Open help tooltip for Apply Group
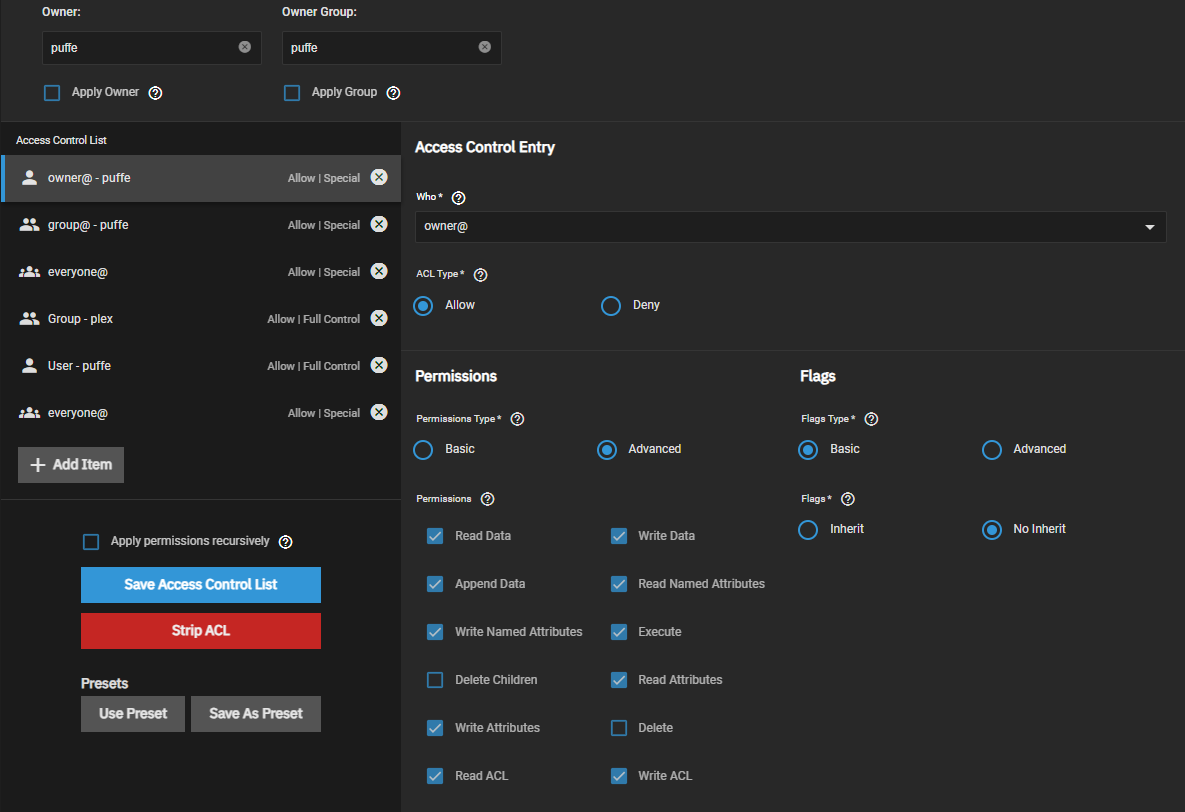 [394, 93]
